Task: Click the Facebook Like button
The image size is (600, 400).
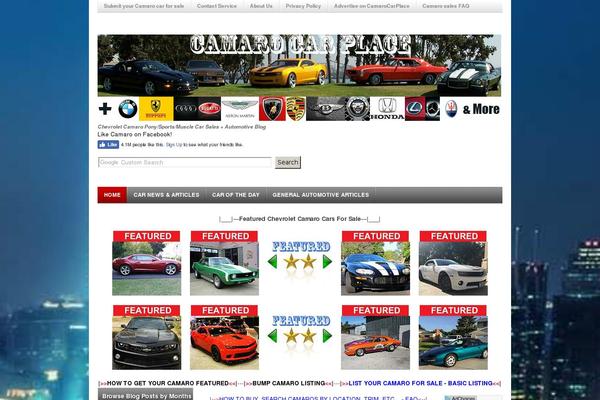Action: click(x=108, y=144)
